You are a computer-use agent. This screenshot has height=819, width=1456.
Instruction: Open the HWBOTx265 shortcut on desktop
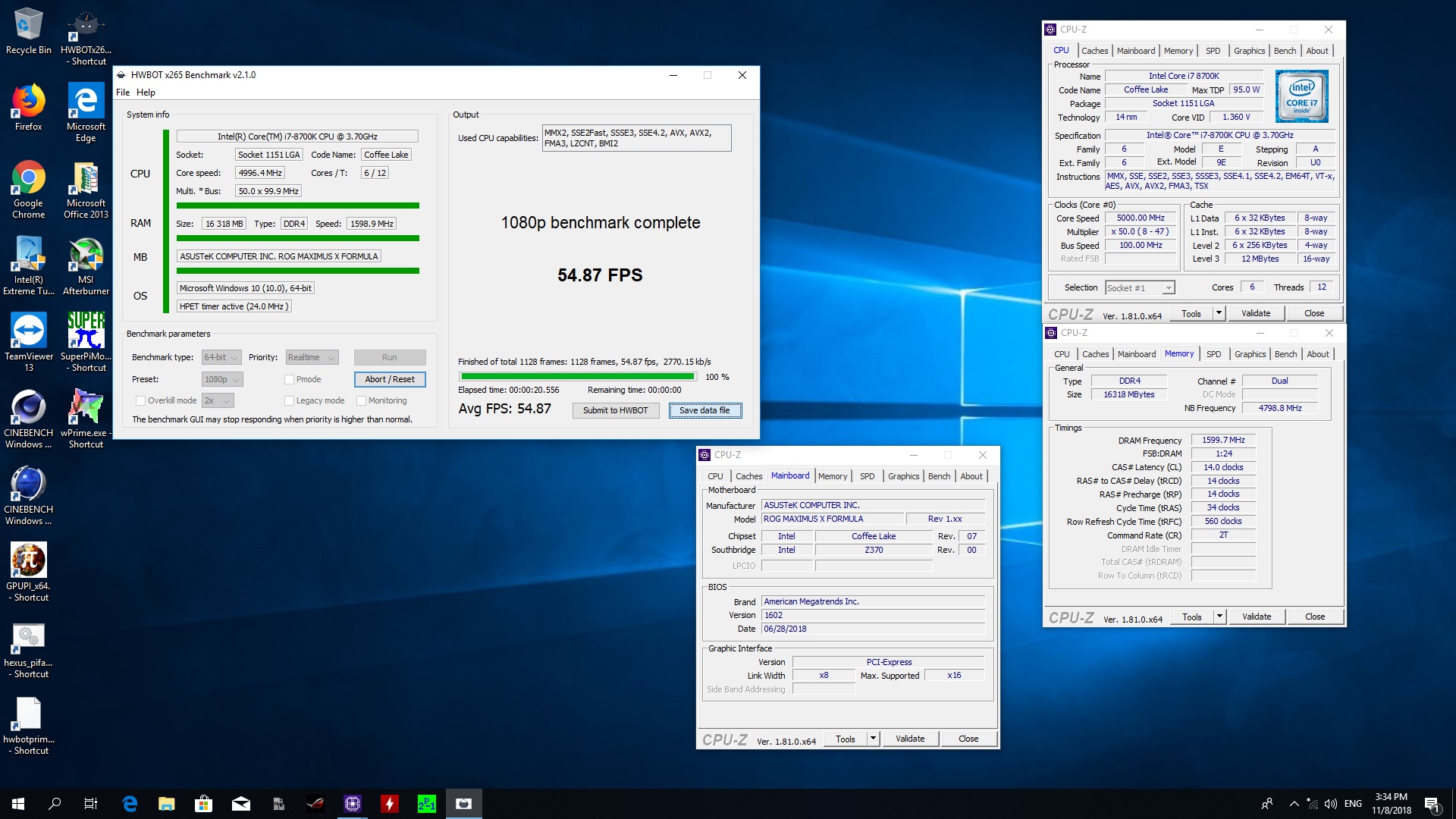point(86,36)
